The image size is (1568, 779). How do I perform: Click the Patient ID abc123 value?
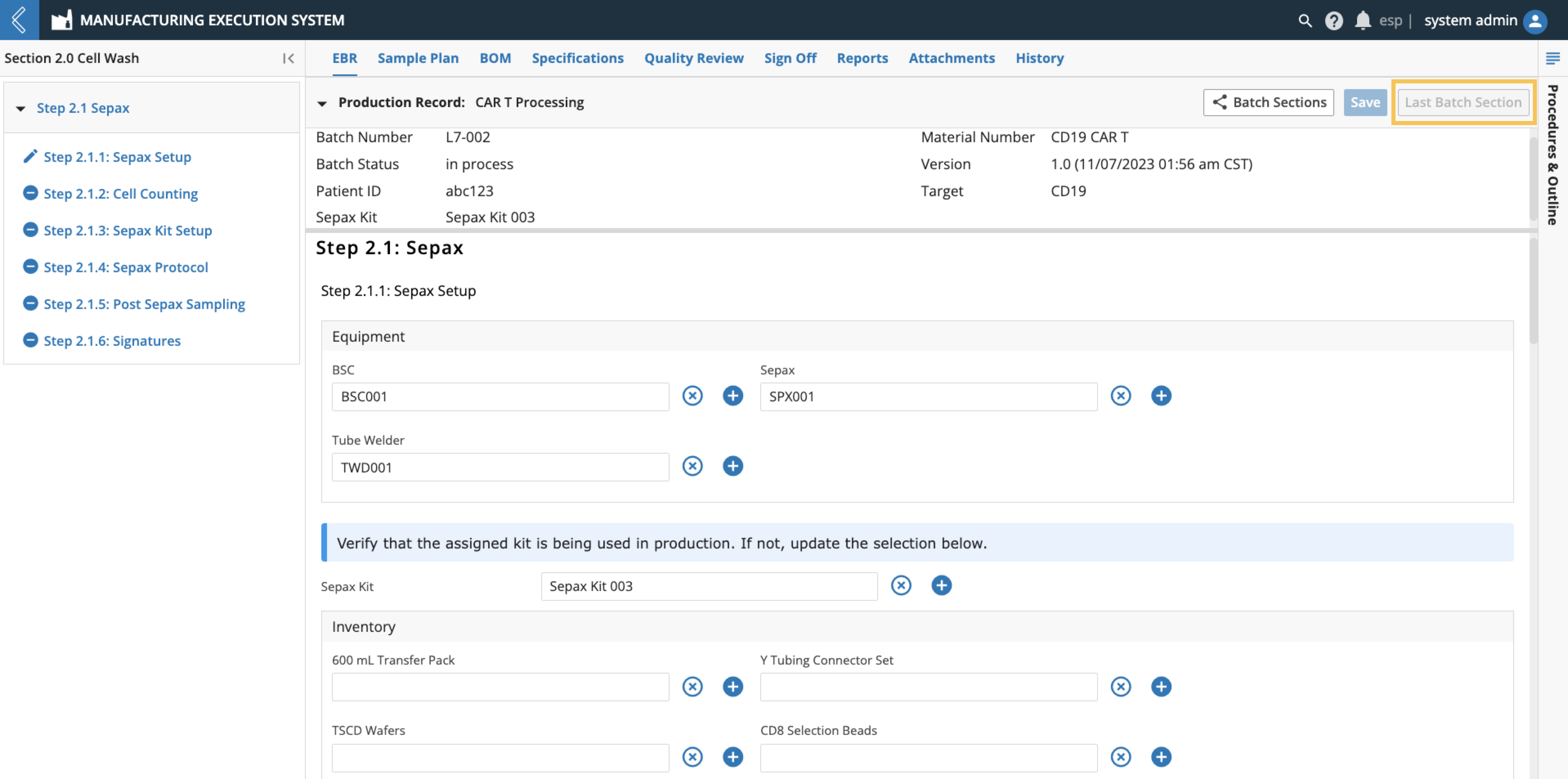tap(469, 191)
